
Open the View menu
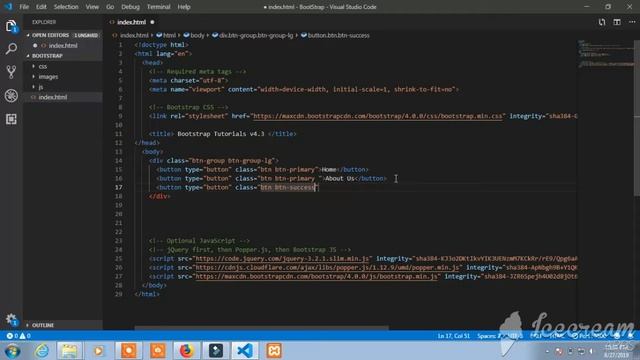[x=92, y=7]
